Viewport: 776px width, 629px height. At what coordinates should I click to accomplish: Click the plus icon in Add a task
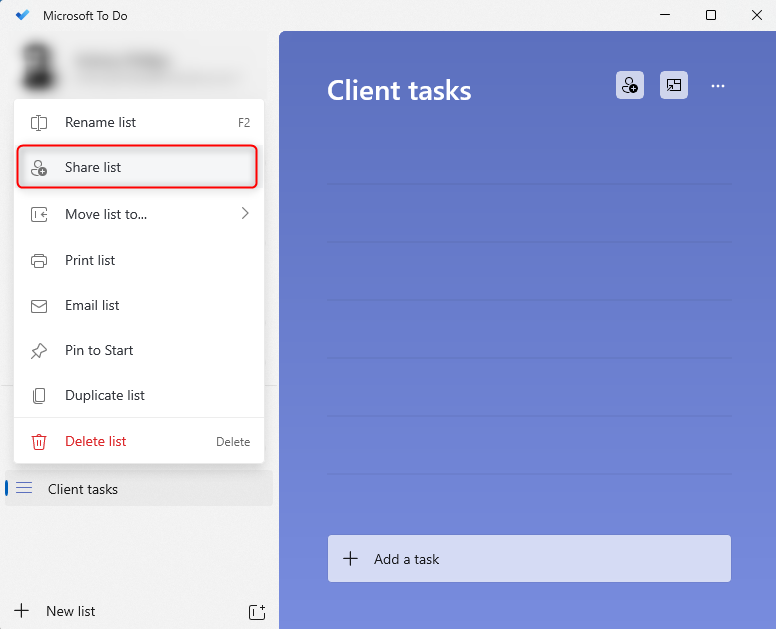pyautogui.click(x=350, y=559)
